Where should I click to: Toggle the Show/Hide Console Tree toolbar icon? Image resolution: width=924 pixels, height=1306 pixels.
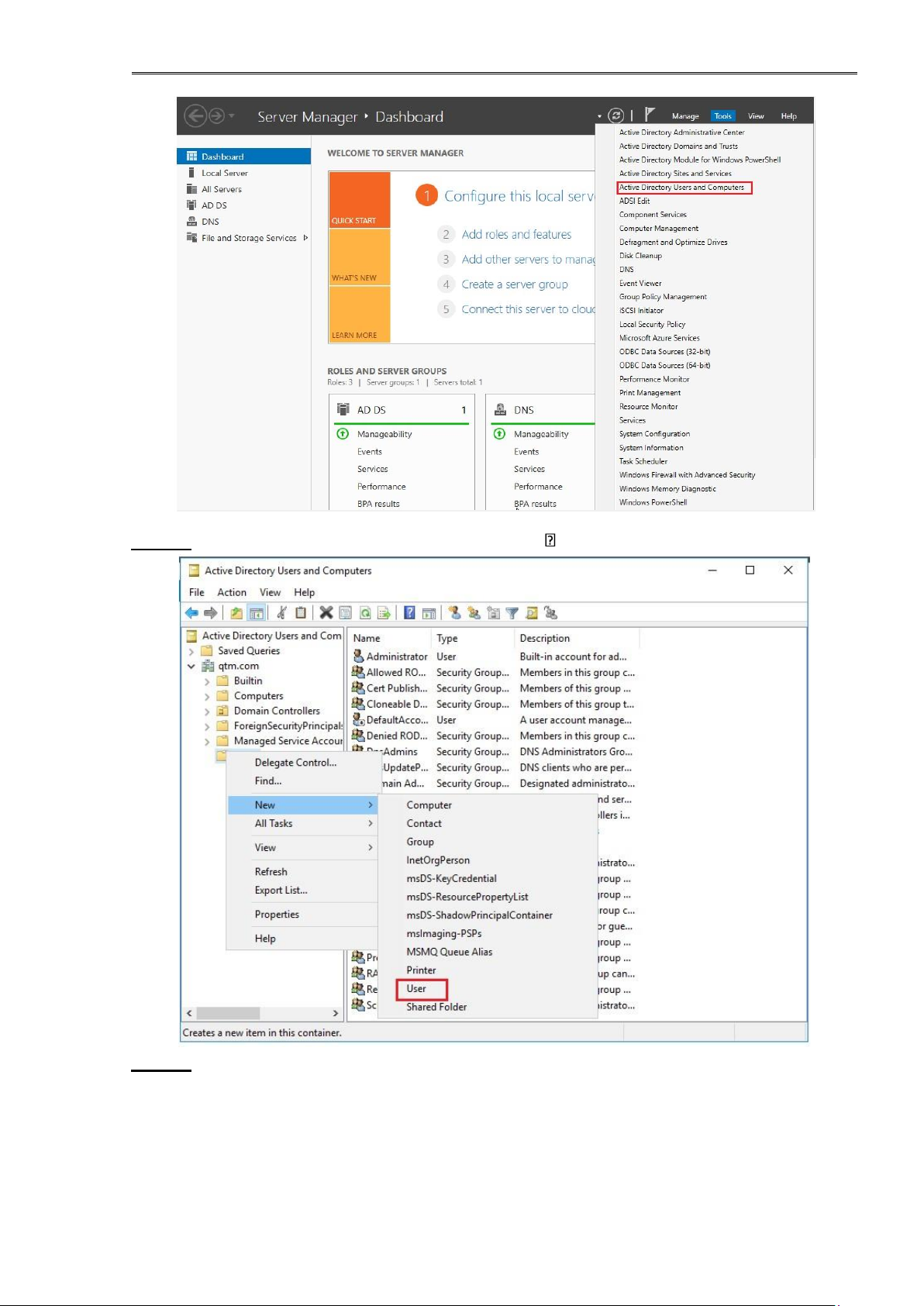(256, 613)
